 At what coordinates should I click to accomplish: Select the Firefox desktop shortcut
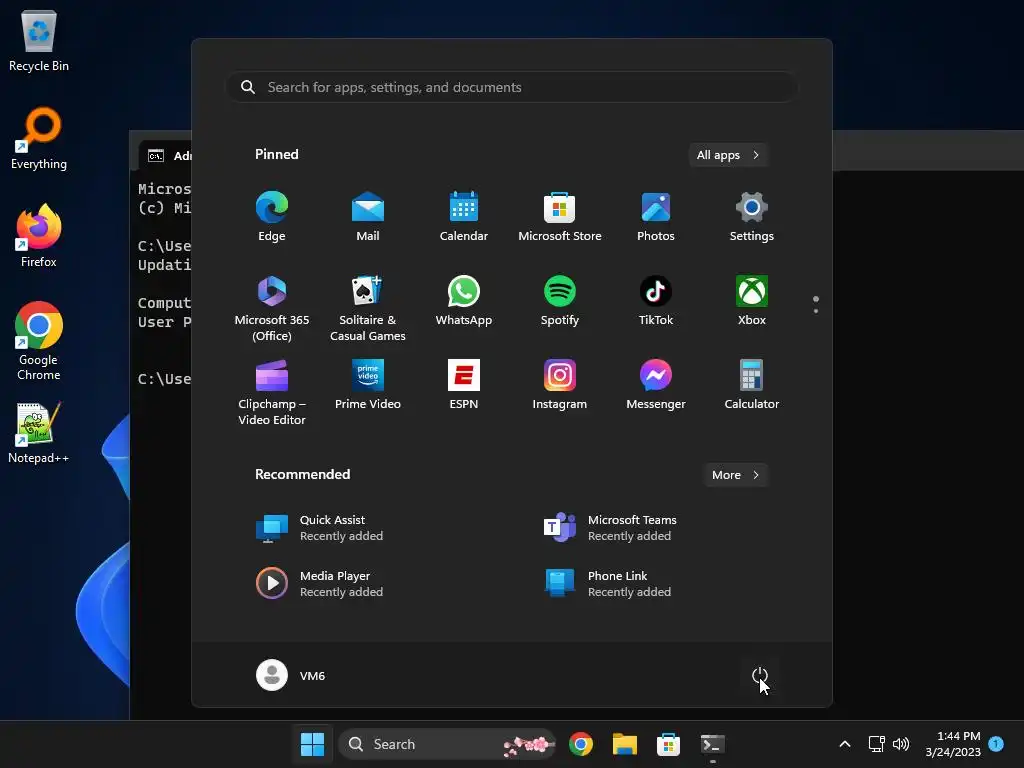pos(39,236)
